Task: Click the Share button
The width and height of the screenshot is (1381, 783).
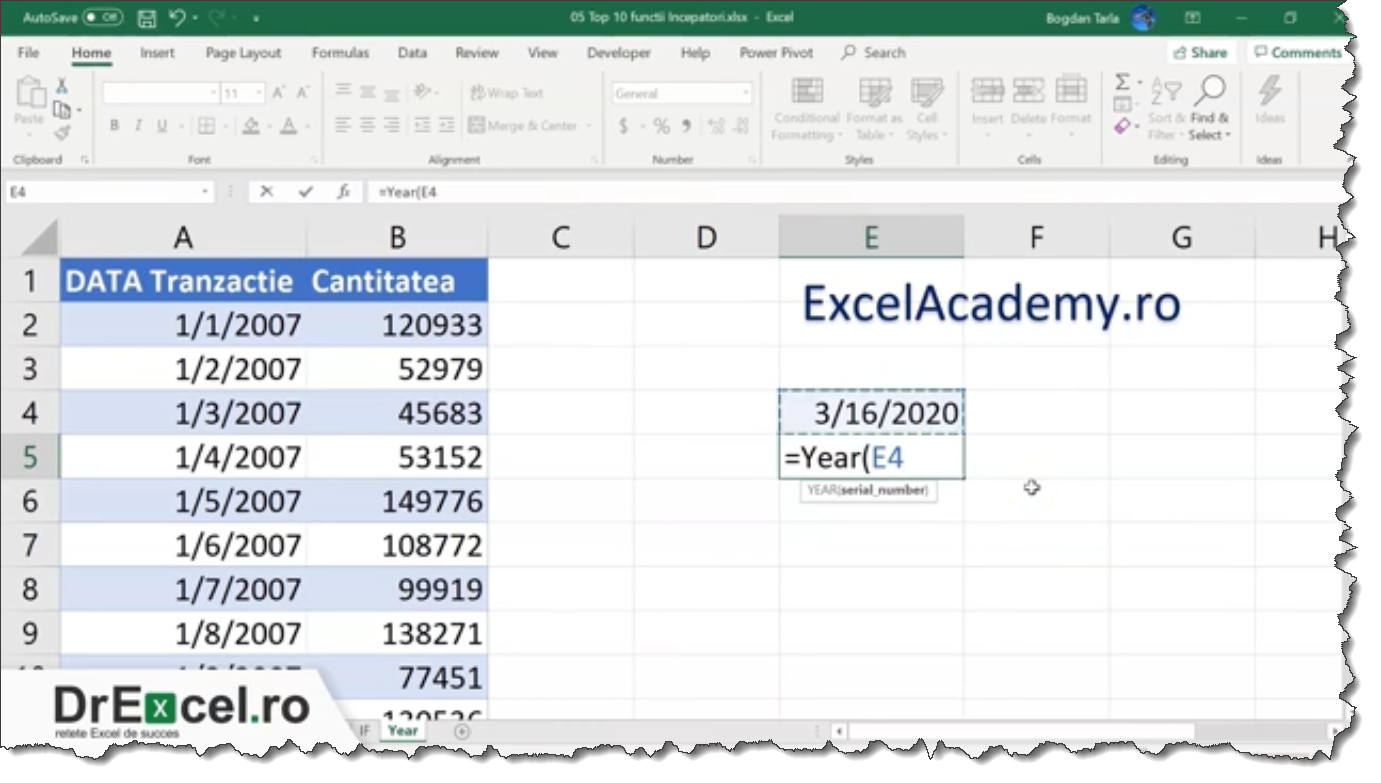Action: (x=1199, y=52)
